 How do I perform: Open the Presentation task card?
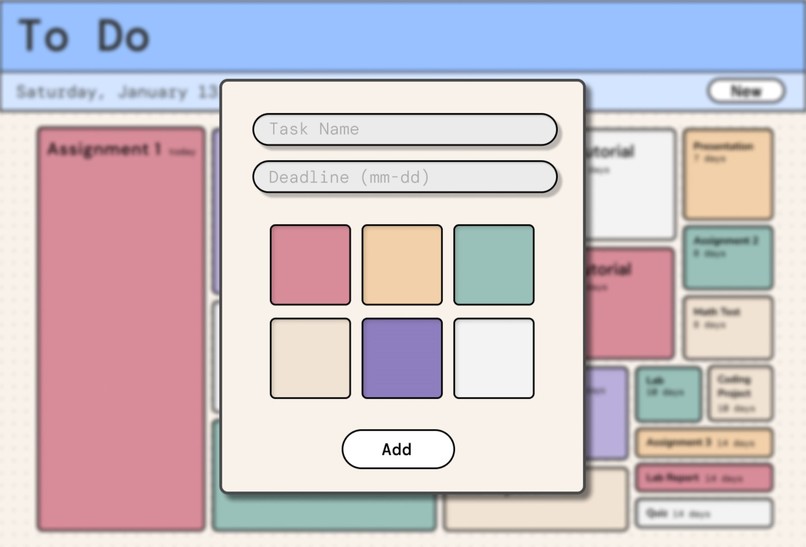click(728, 174)
